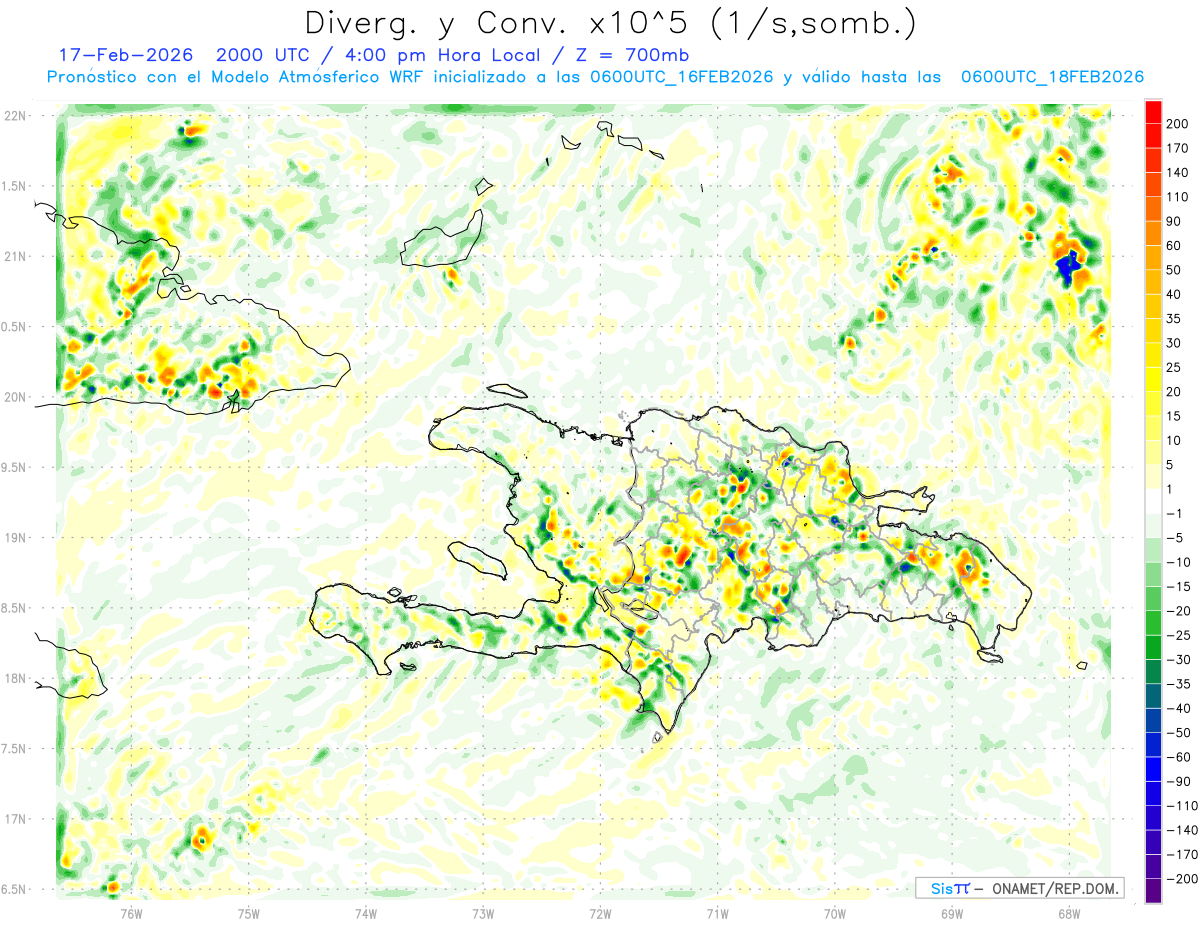
Task: Click the 74W longitude label
Action: point(366,913)
